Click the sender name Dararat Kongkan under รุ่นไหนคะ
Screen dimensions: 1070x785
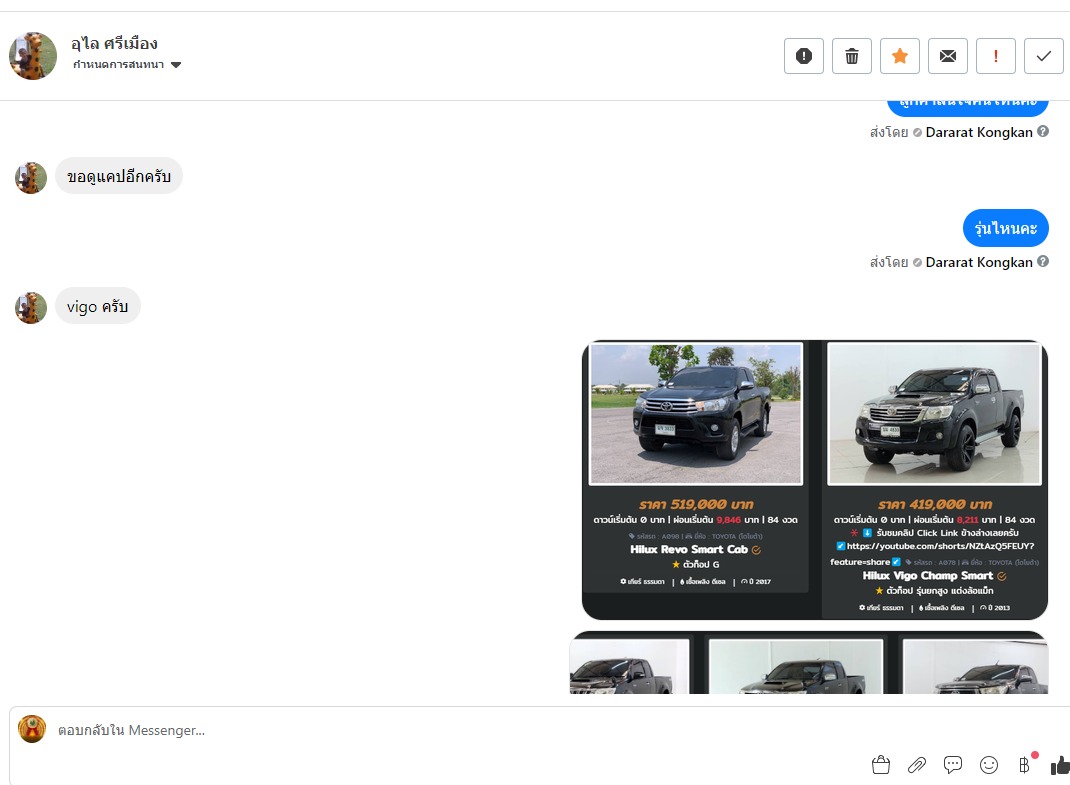979,262
